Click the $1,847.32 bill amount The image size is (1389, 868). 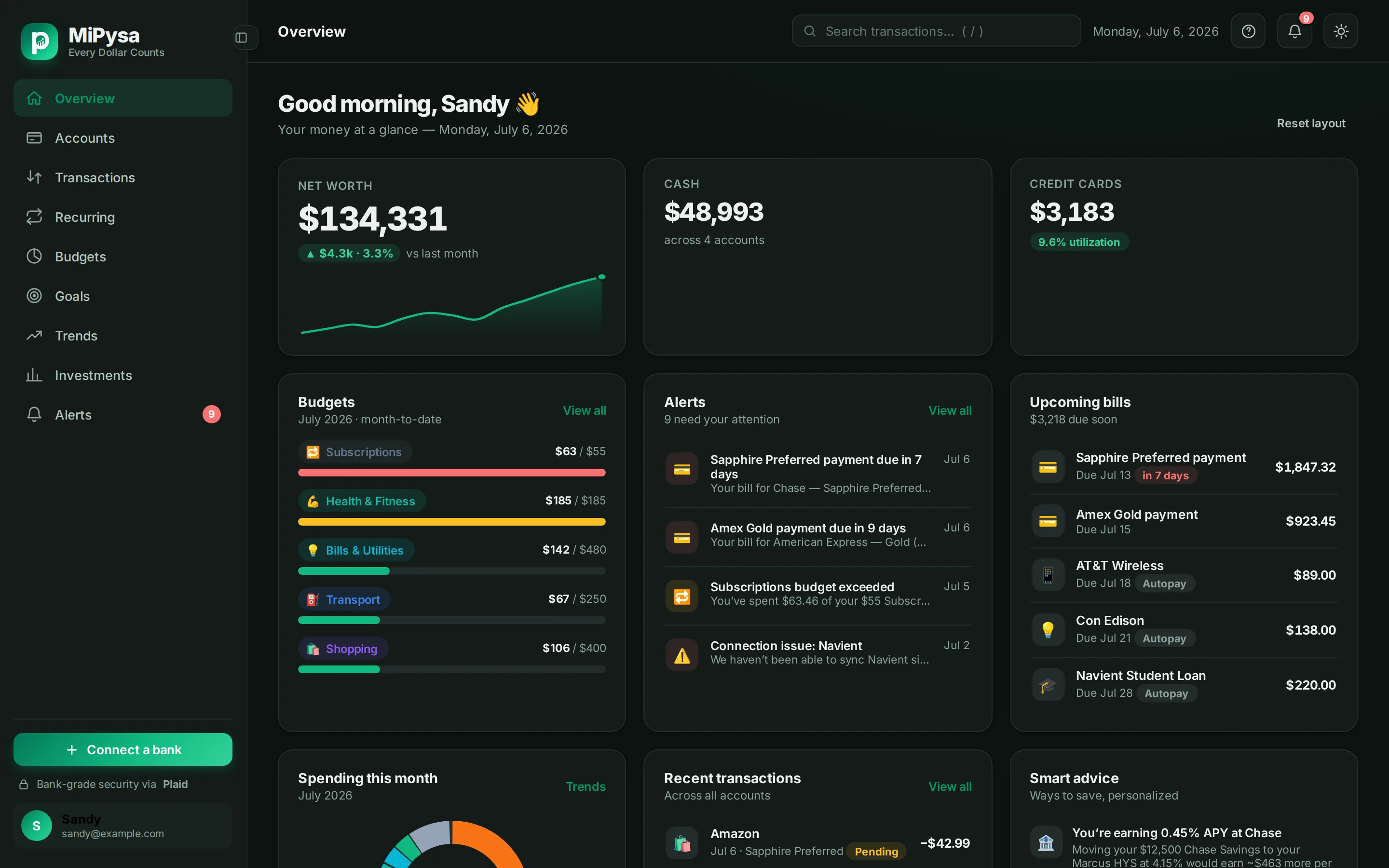click(1305, 467)
